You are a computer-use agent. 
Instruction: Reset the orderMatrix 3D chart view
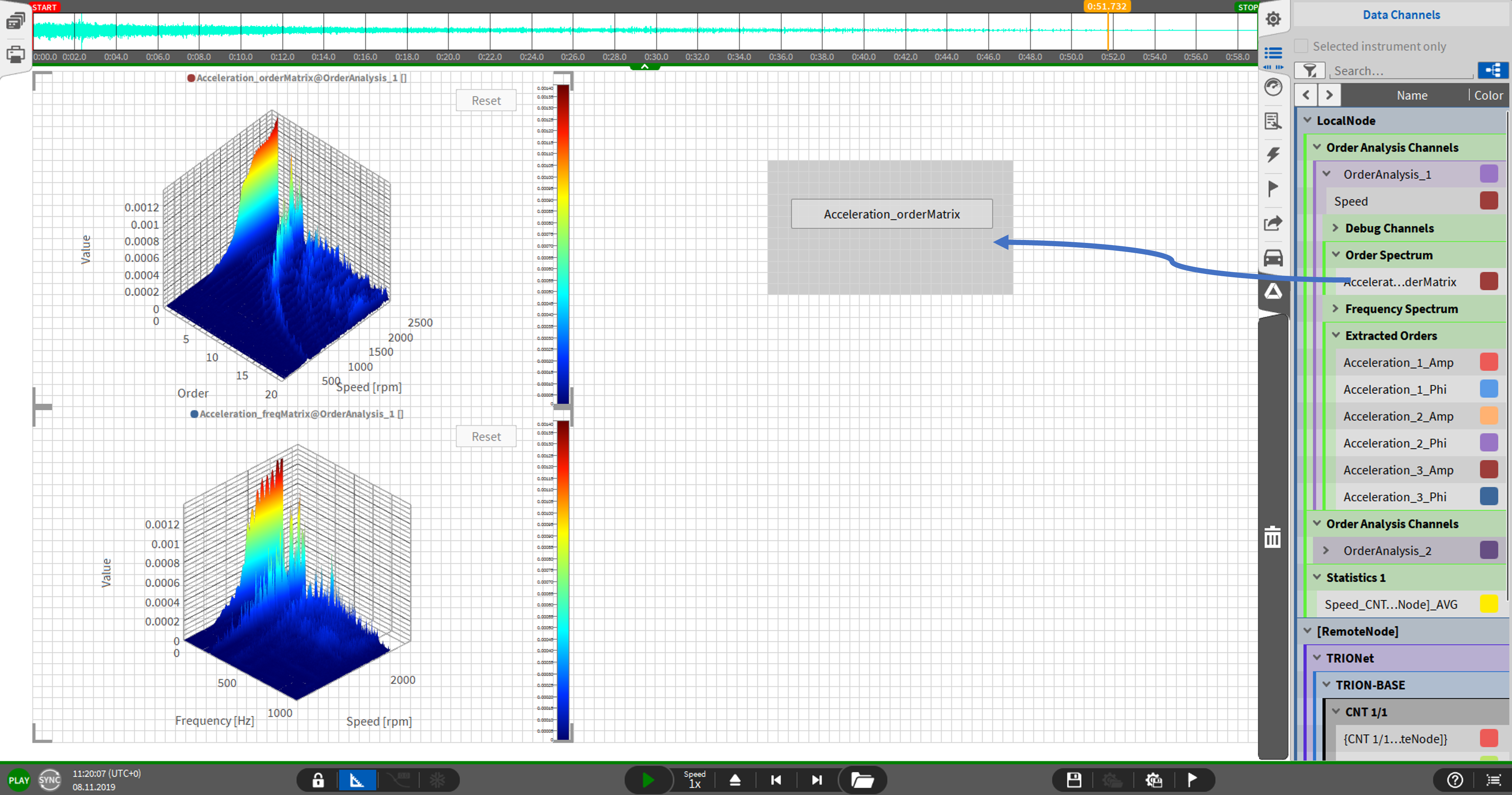(x=486, y=100)
